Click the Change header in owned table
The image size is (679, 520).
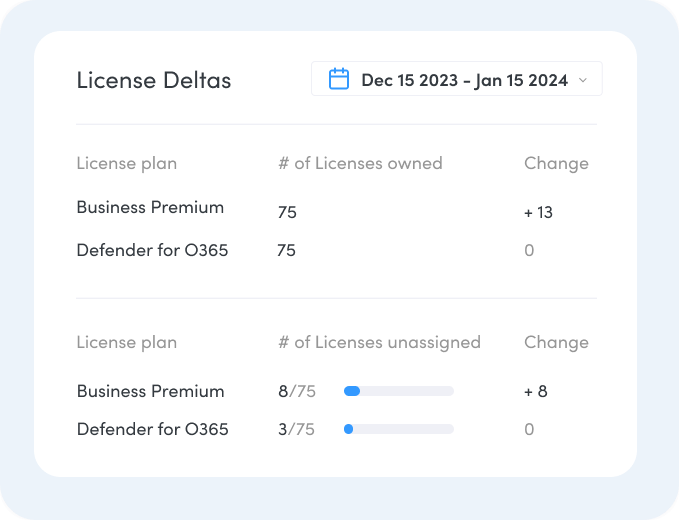pos(556,164)
